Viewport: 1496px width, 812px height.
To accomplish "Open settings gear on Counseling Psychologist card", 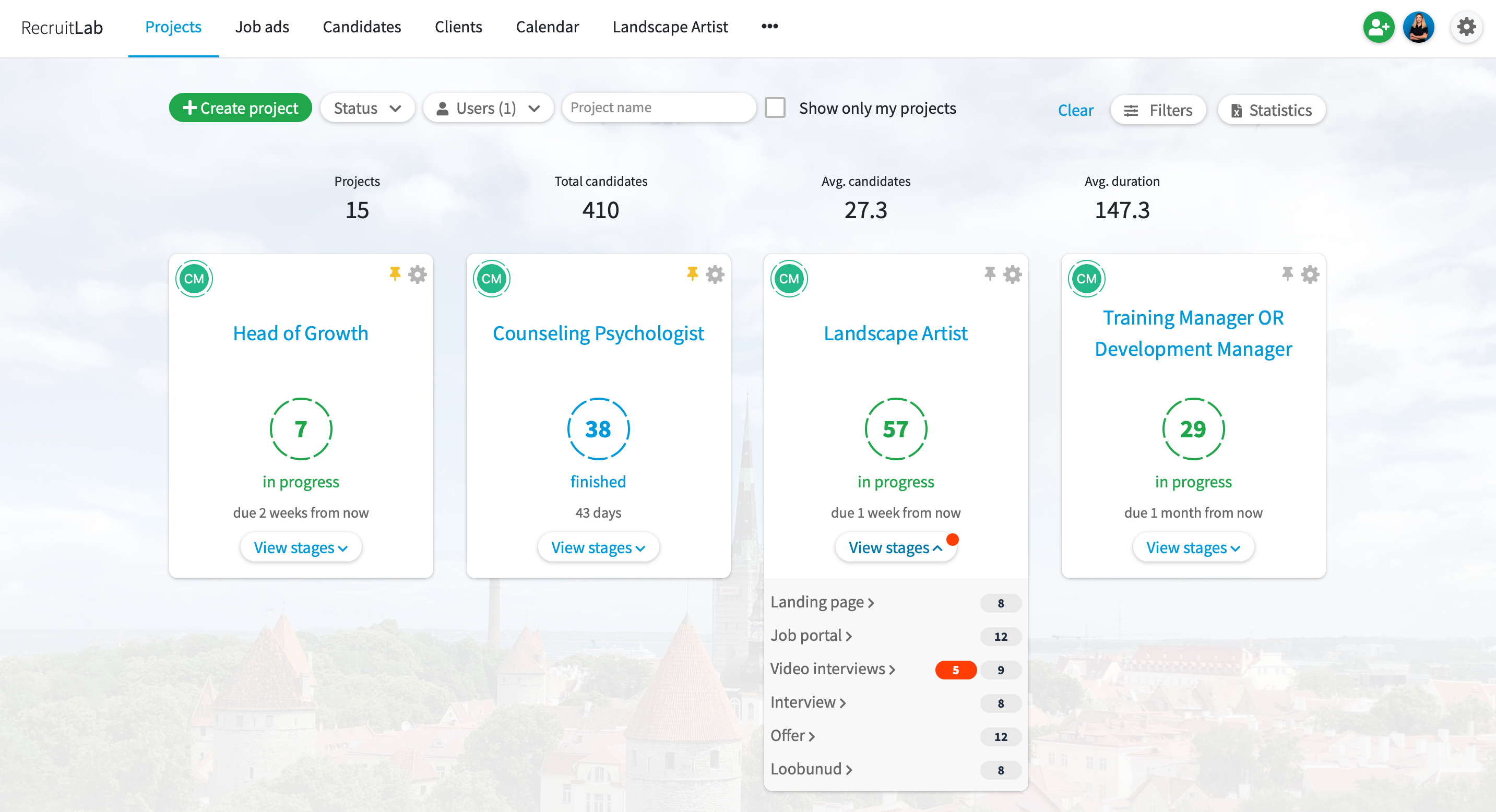I will (715, 273).
